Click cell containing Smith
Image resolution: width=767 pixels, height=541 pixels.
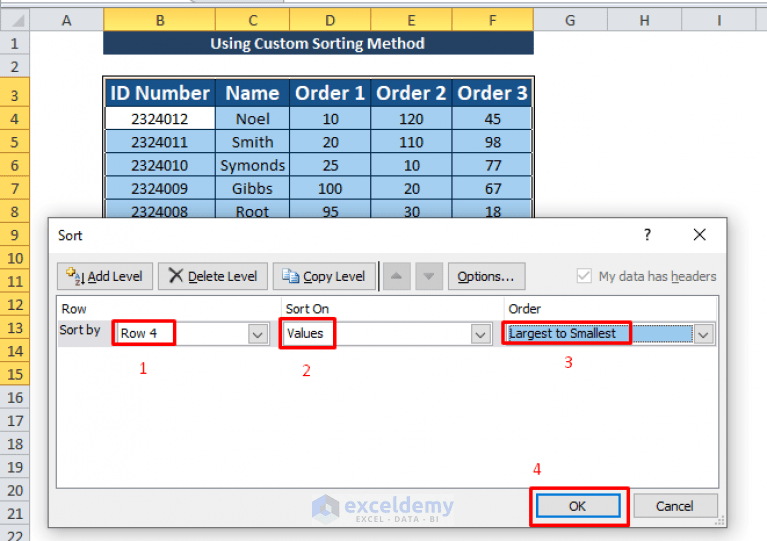[252, 142]
